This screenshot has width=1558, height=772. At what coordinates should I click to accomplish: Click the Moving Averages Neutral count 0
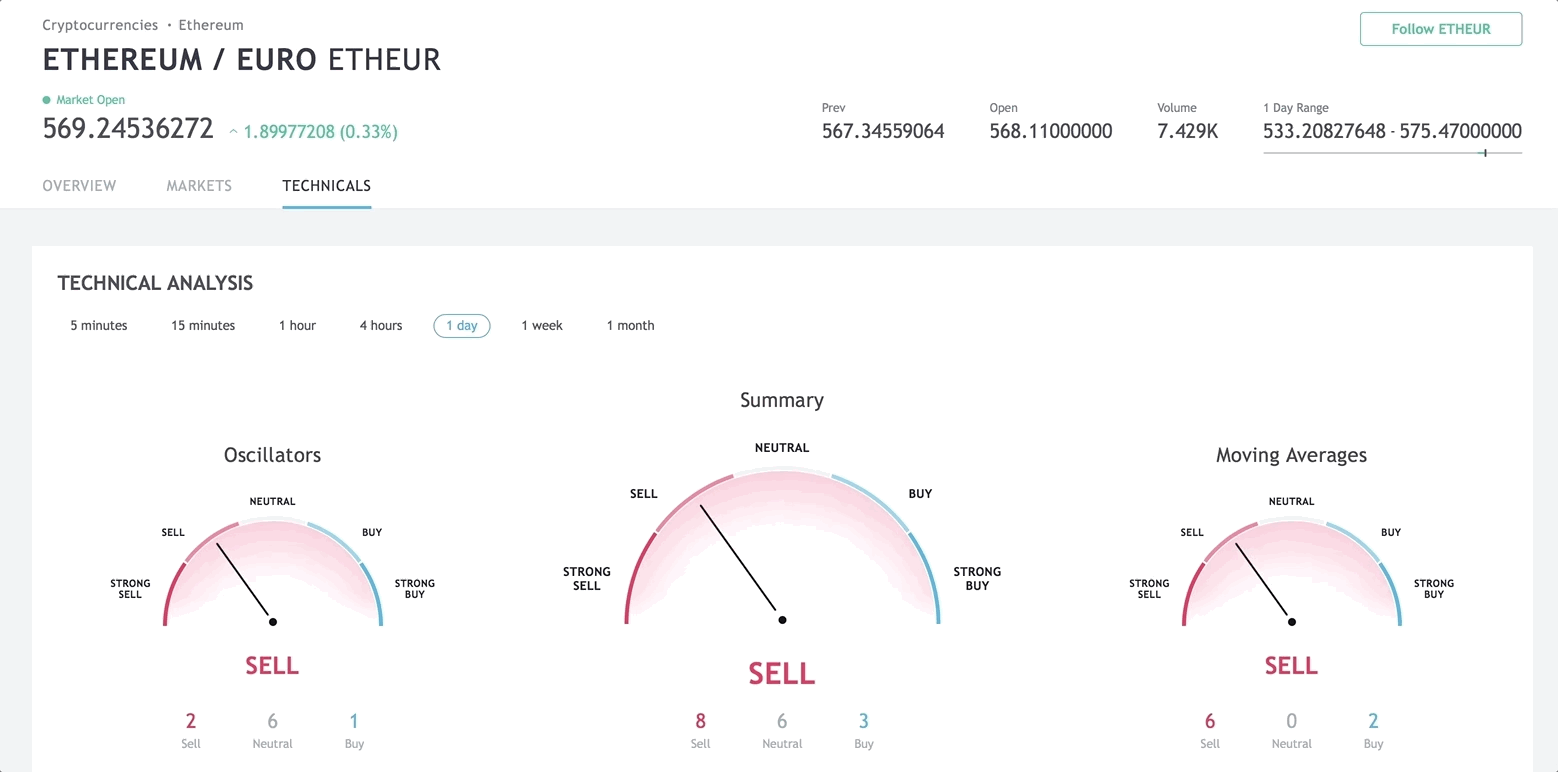(x=1292, y=721)
